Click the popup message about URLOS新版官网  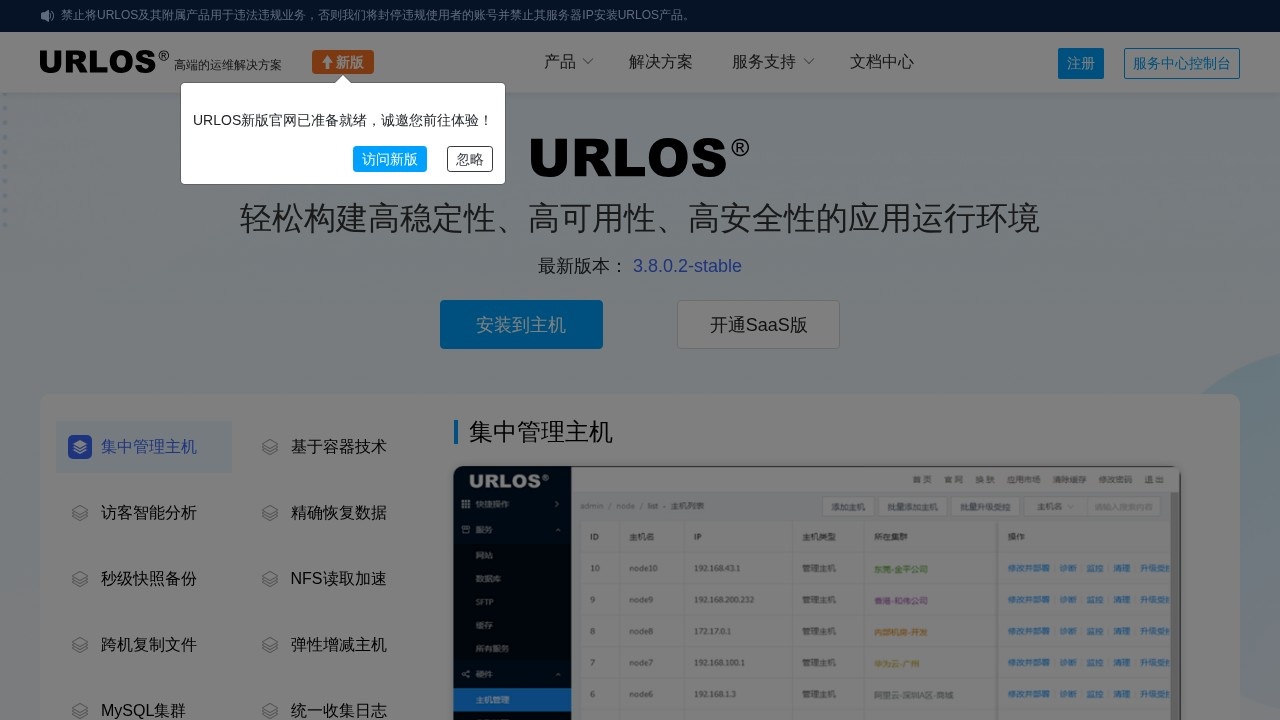click(x=343, y=120)
